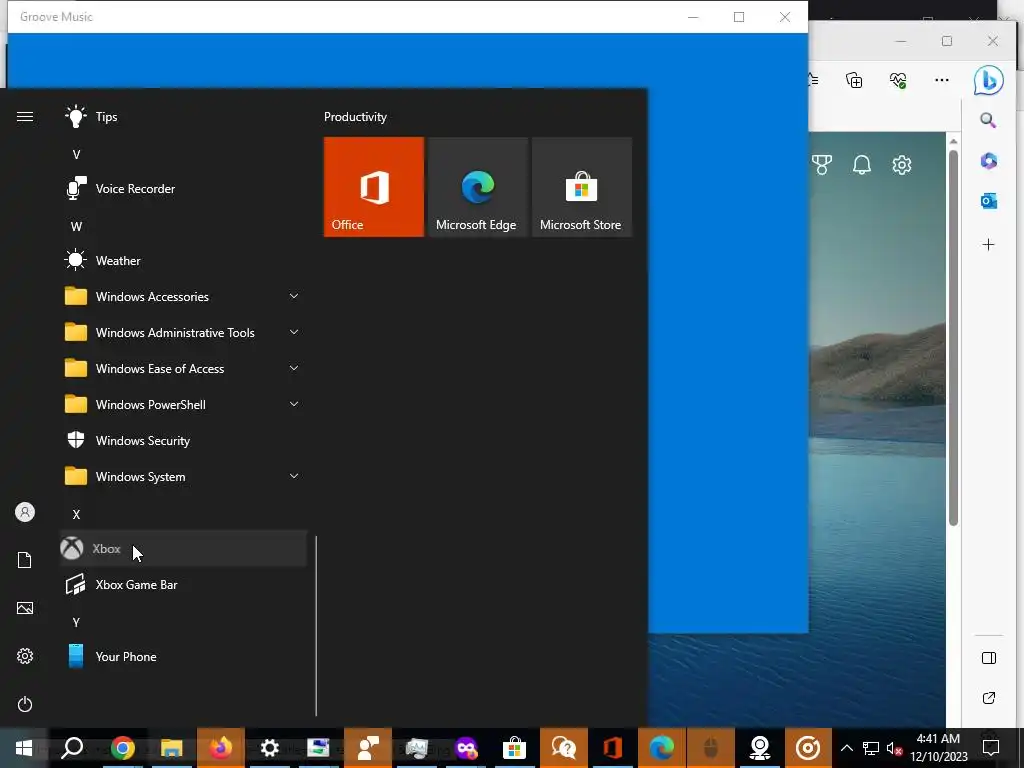Click the Power button in Start
Image resolution: width=1024 pixels, height=768 pixels.
point(25,704)
